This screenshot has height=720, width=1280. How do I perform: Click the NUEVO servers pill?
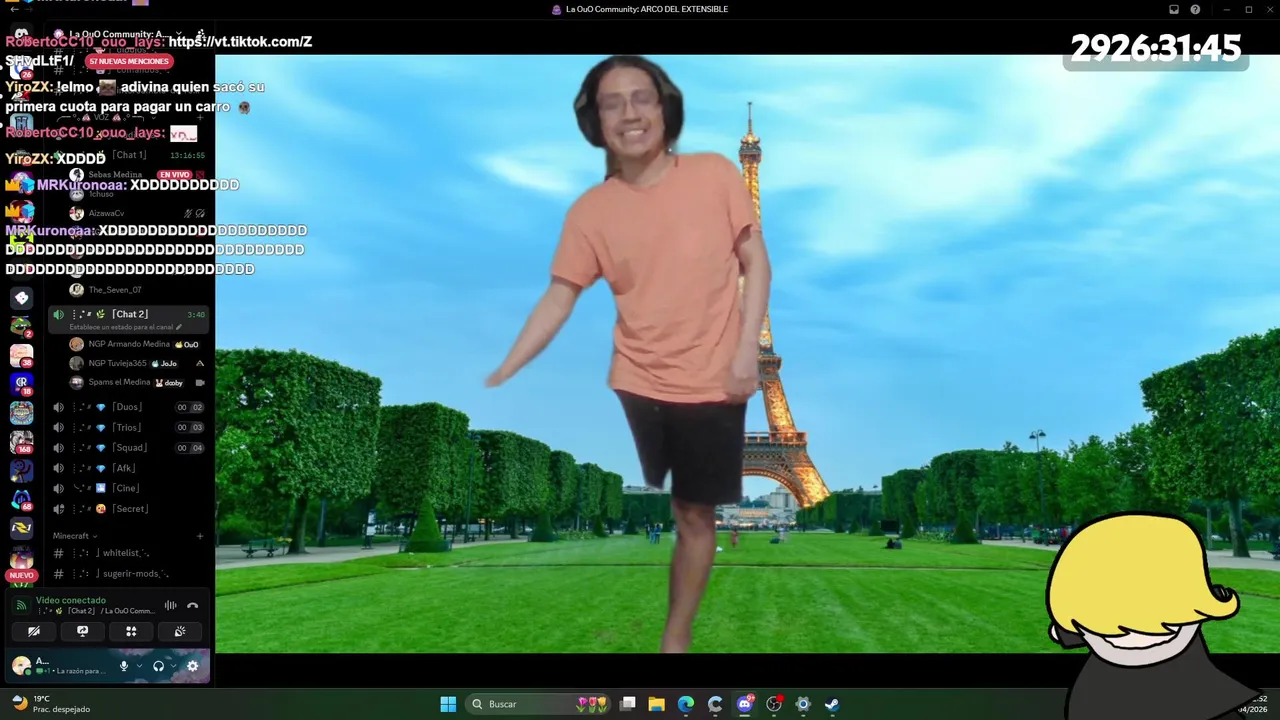click(x=21, y=575)
